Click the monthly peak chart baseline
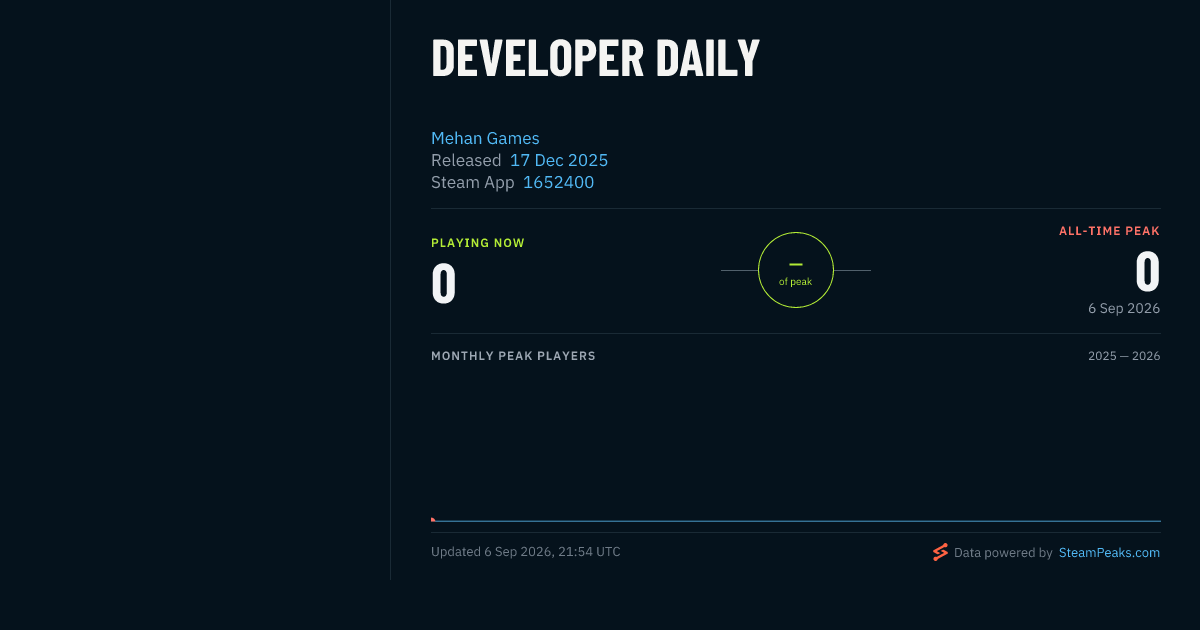Viewport: 1200px width, 630px height. click(x=796, y=521)
